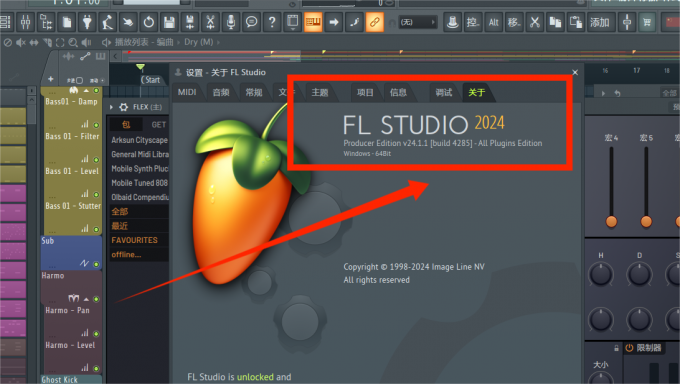Toggle mute LED on Bass 01 - Stutter
The height and width of the screenshot is (384, 680).
click(96, 229)
